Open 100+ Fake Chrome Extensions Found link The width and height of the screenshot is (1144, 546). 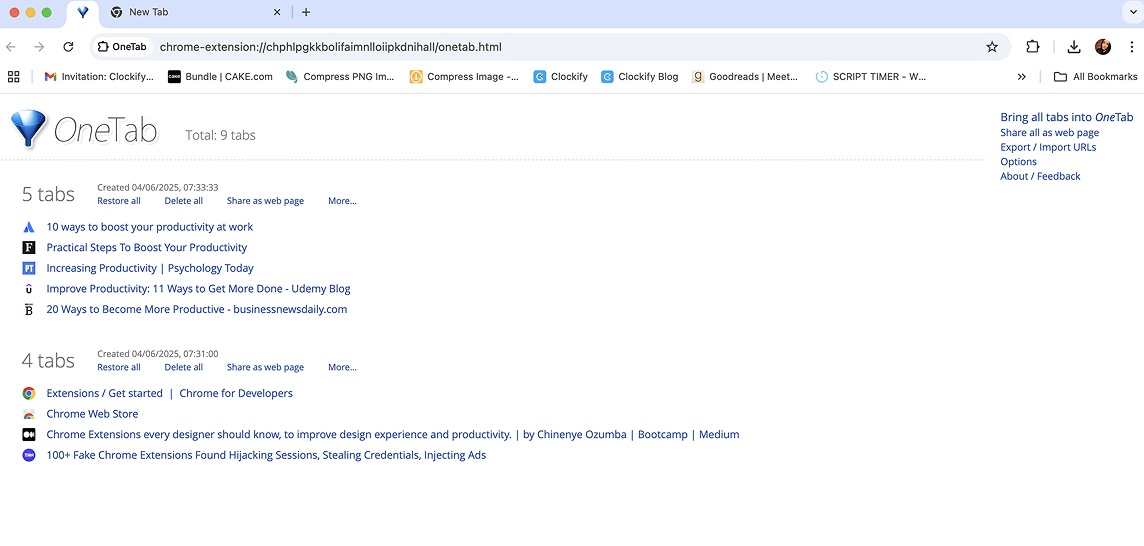pyautogui.click(x=266, y=455)
